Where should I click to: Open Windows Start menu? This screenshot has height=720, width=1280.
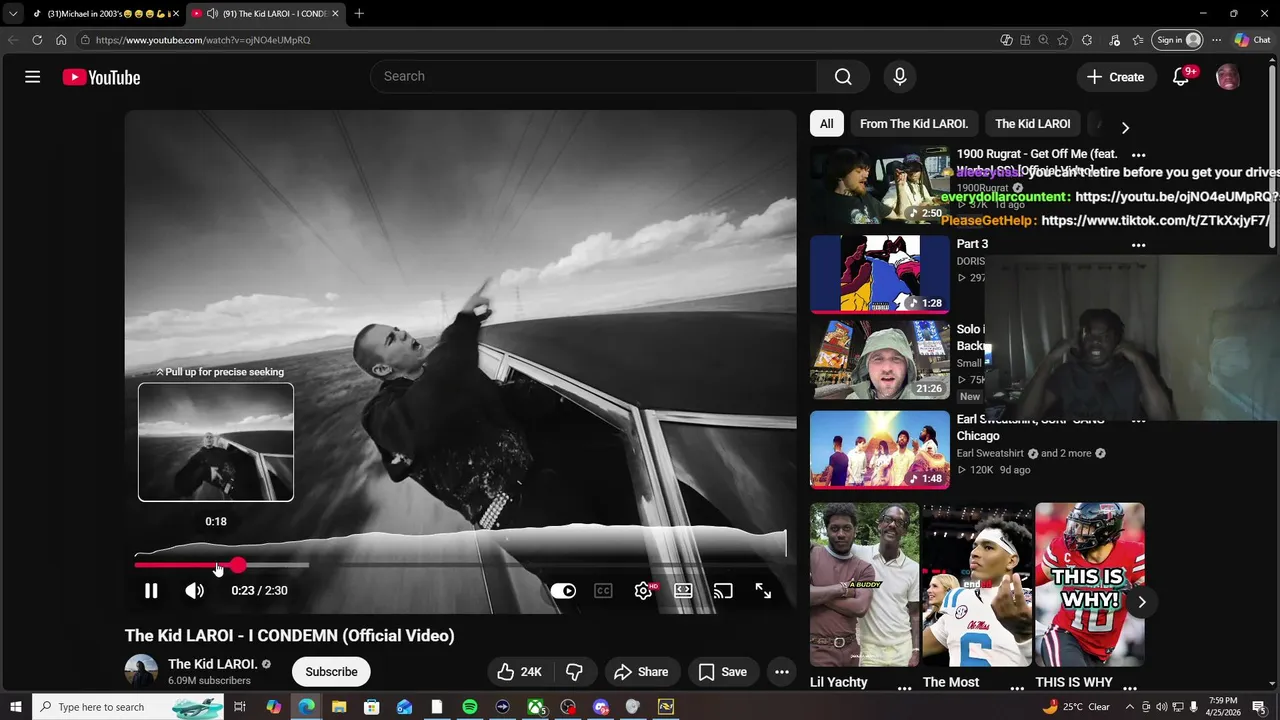(x=15, y=707)
